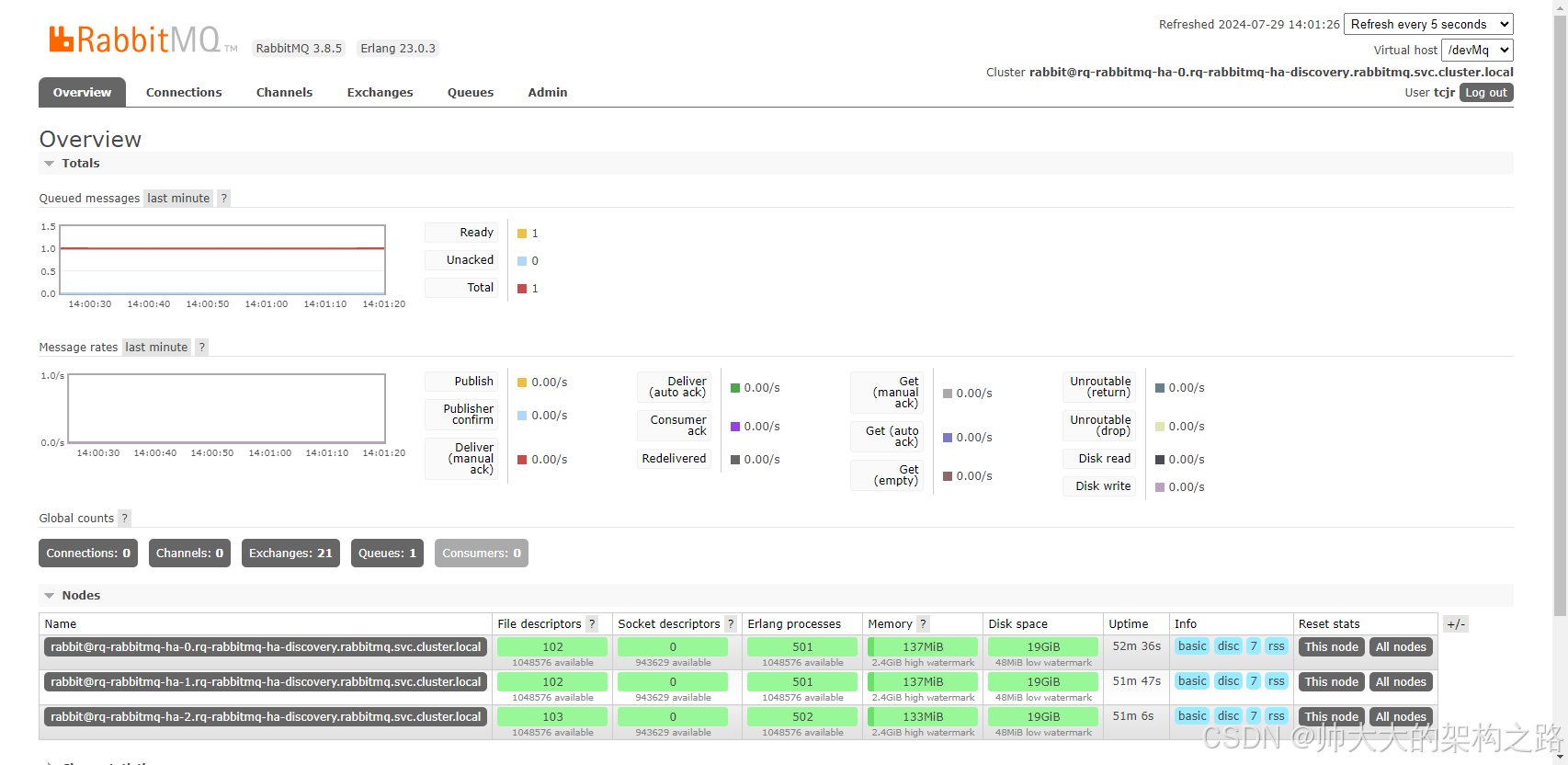
Task: Select the Overview tab
Action: tap(82, 92)
